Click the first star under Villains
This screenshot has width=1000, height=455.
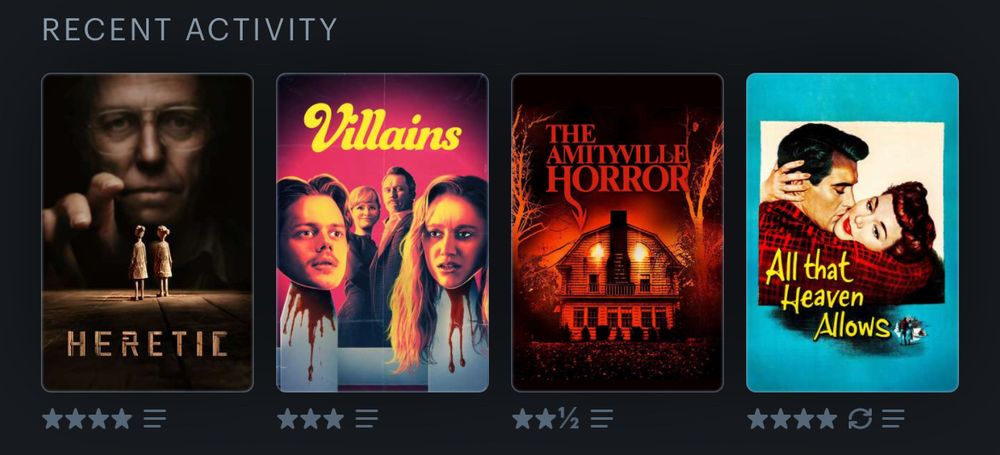[x=288, y=419]
